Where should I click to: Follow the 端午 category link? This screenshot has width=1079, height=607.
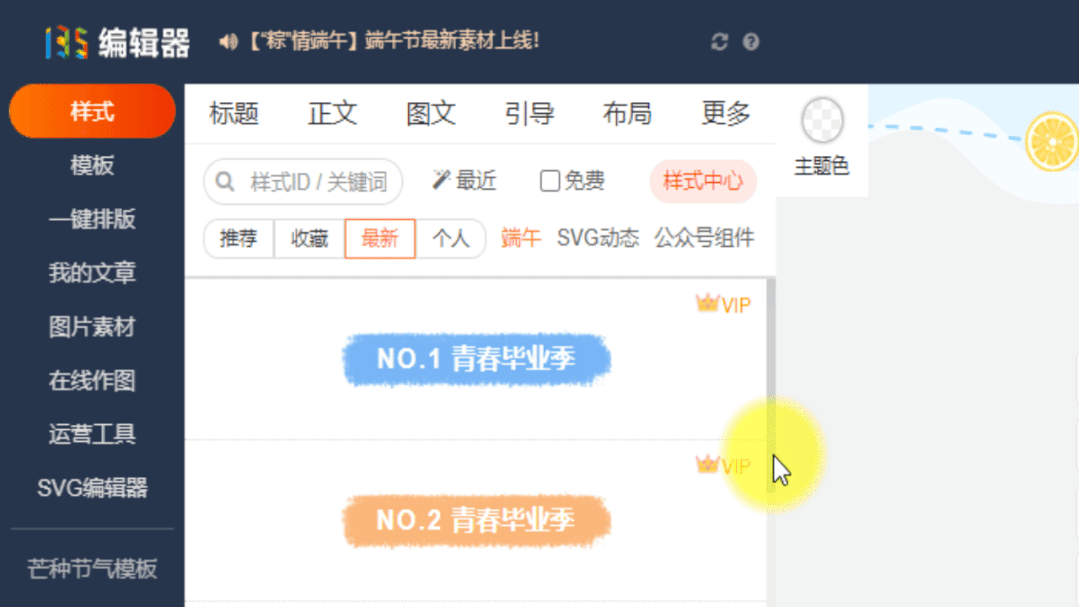[521, 238]
